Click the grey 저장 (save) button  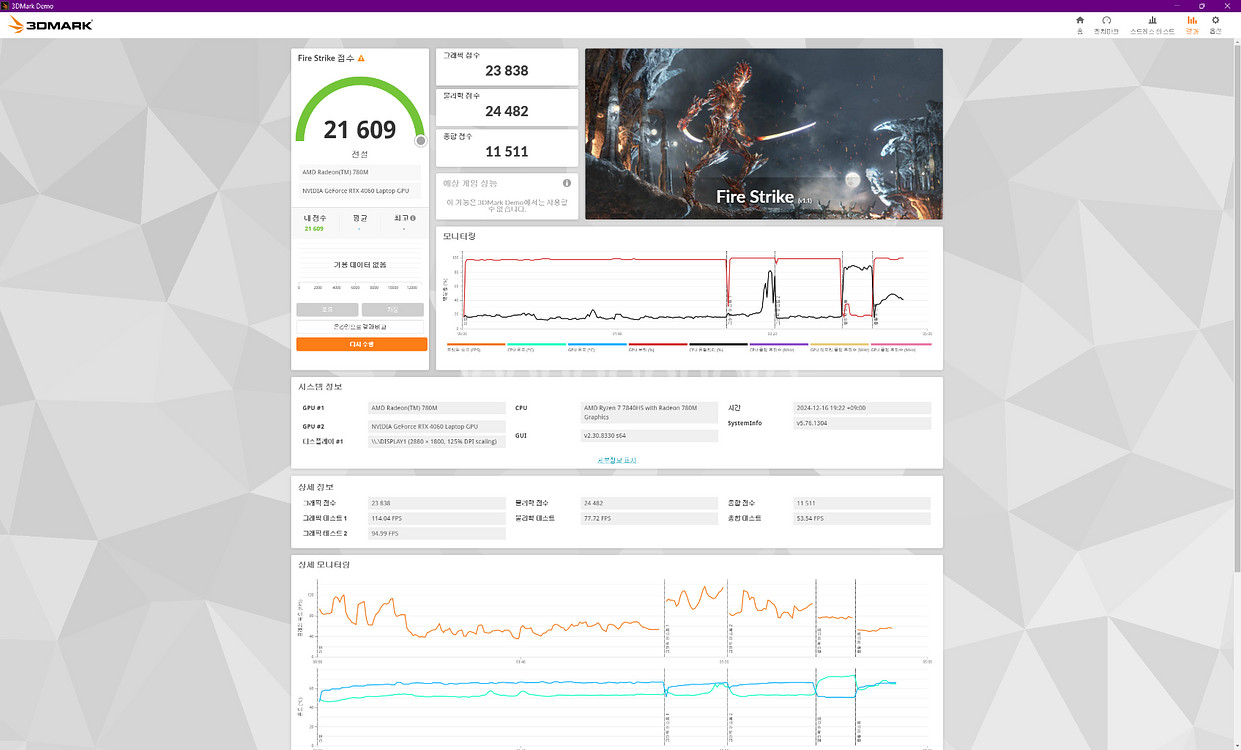pos(393,310)
